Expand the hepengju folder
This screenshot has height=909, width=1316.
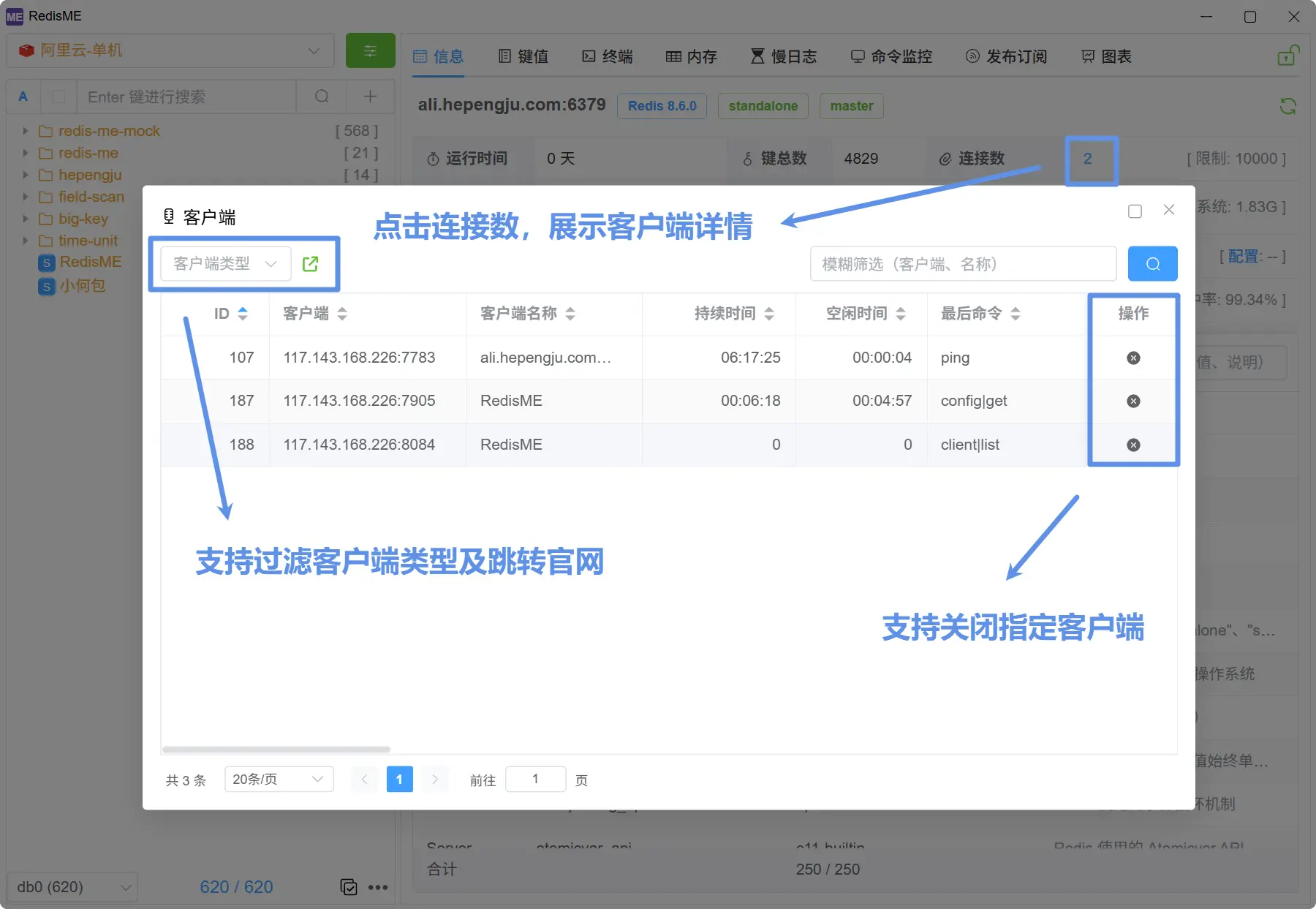25,175
